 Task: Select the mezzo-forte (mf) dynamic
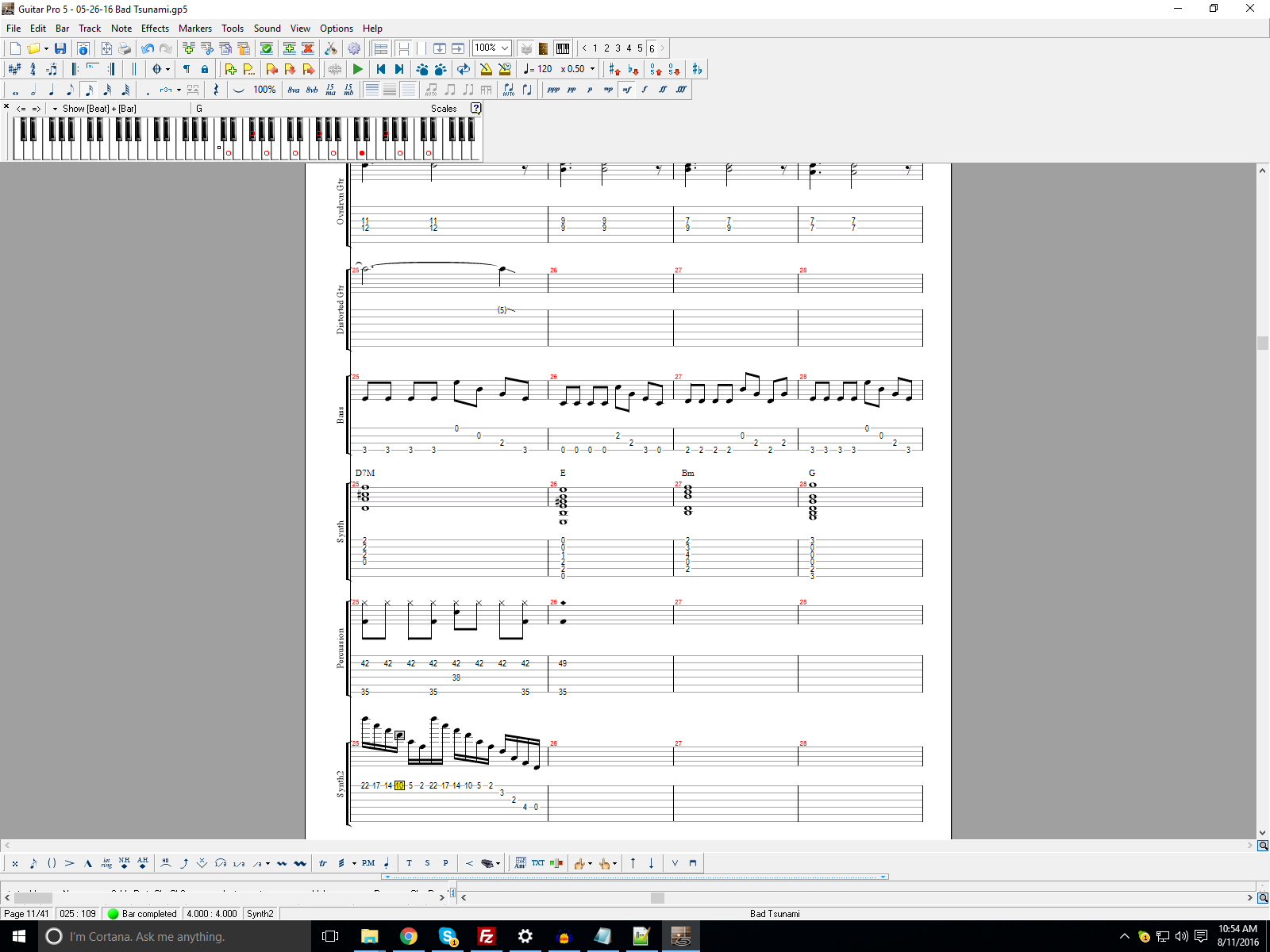(x=626, y=90)
